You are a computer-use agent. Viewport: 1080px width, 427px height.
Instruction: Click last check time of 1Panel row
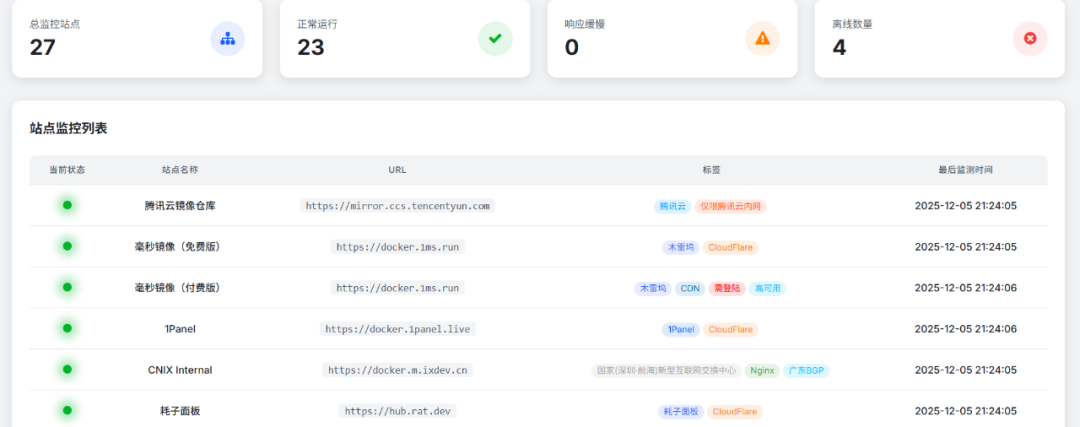tap(966, 329)
